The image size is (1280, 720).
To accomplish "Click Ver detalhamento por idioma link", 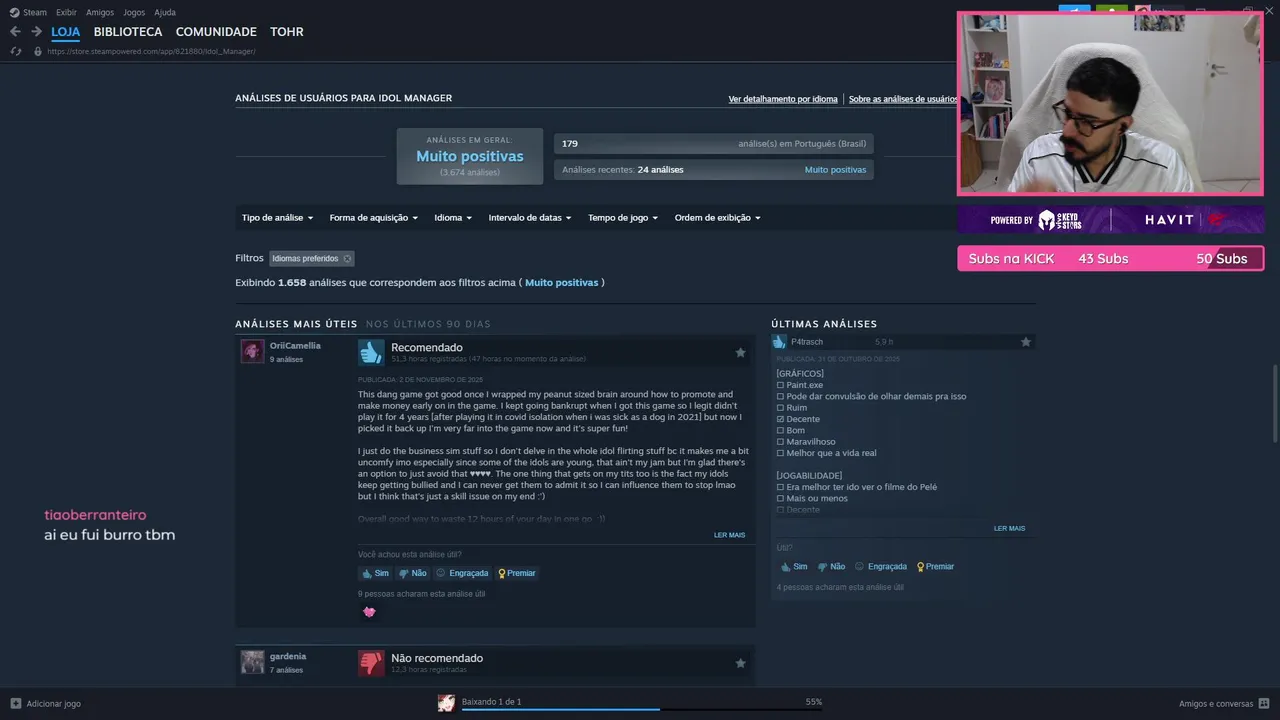I will (783, 99).
